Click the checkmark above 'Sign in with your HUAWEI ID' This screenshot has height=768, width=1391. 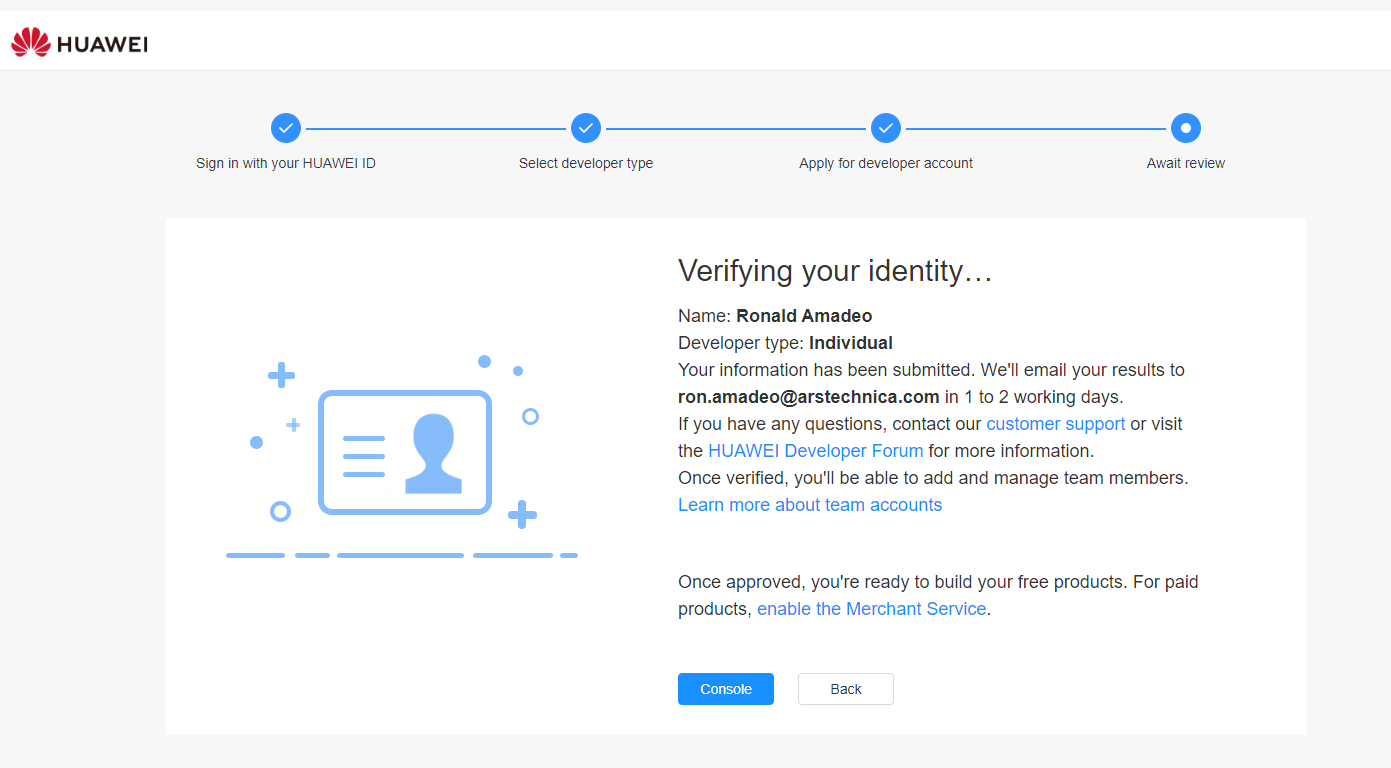(286, 128)
